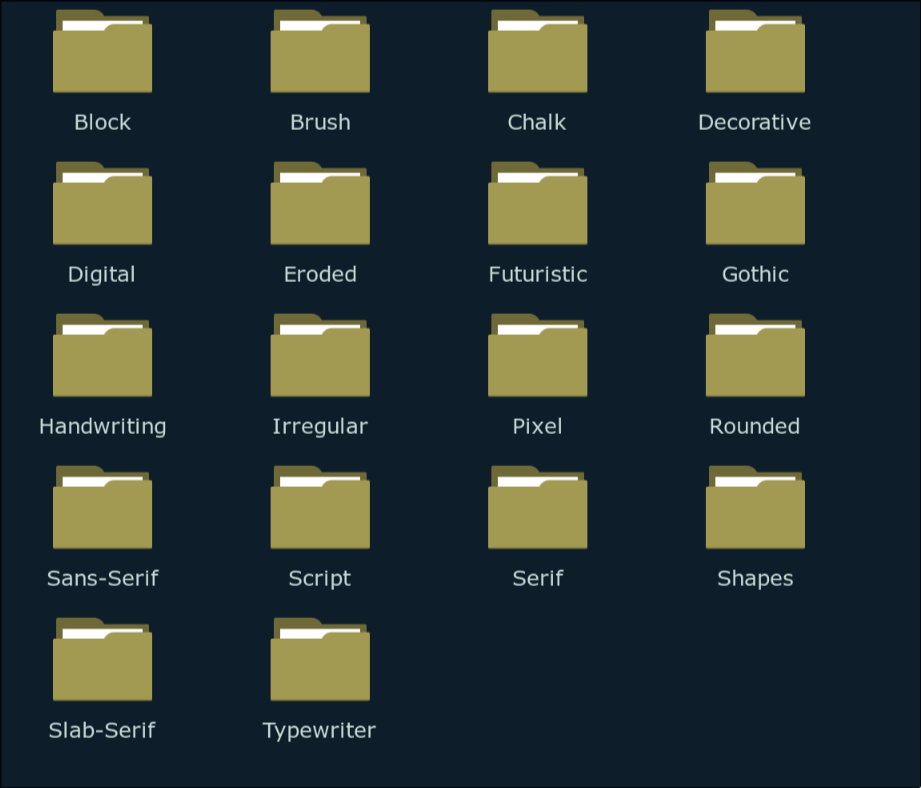Open the Eroded folder icon
This screenshot has height=788, width=921.
(320, 203)
